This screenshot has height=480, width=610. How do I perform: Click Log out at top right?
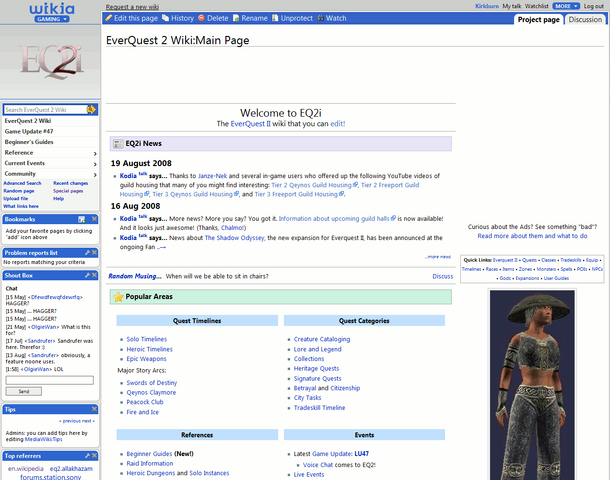pos(594,6)
